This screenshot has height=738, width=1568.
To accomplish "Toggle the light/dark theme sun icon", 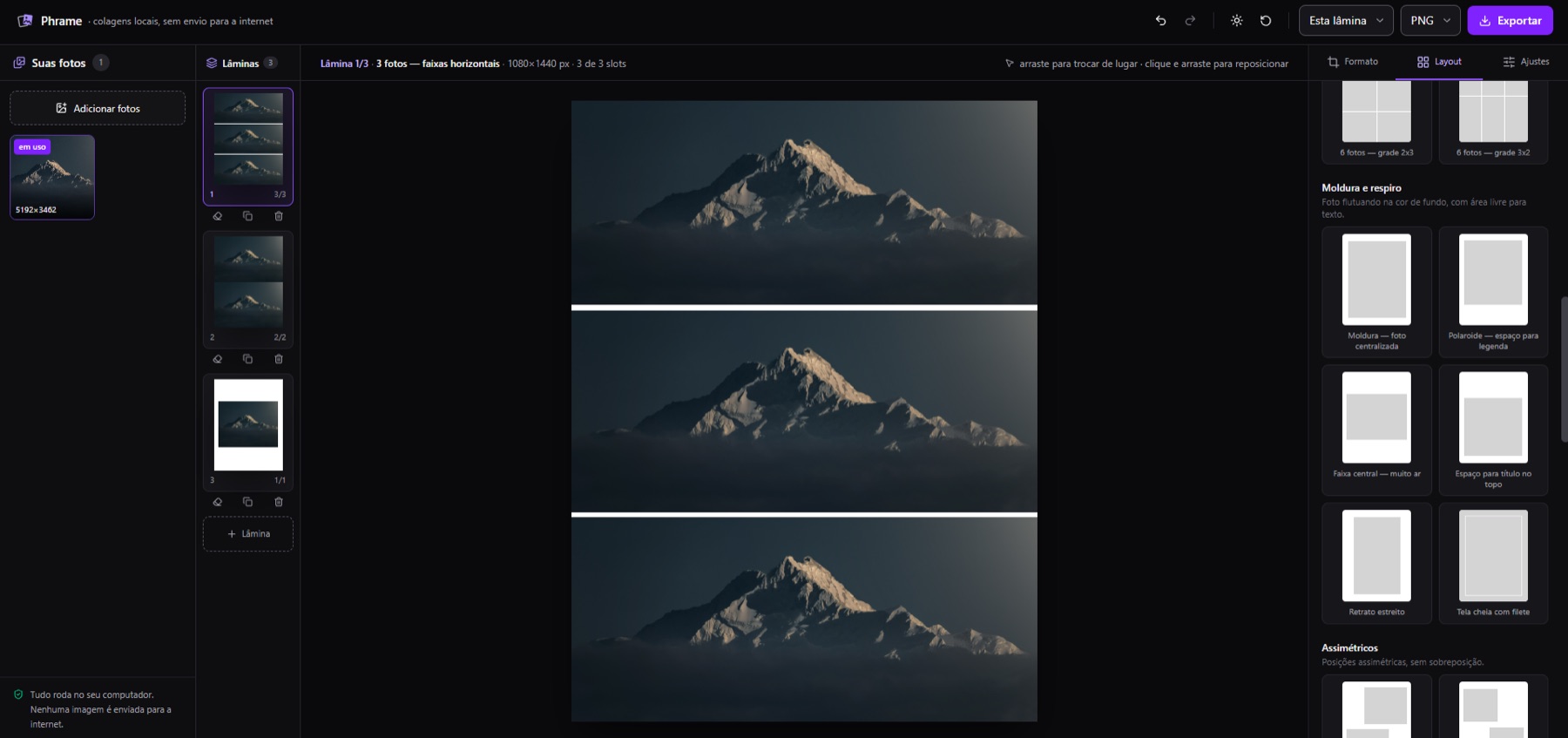I will 1236,21.
